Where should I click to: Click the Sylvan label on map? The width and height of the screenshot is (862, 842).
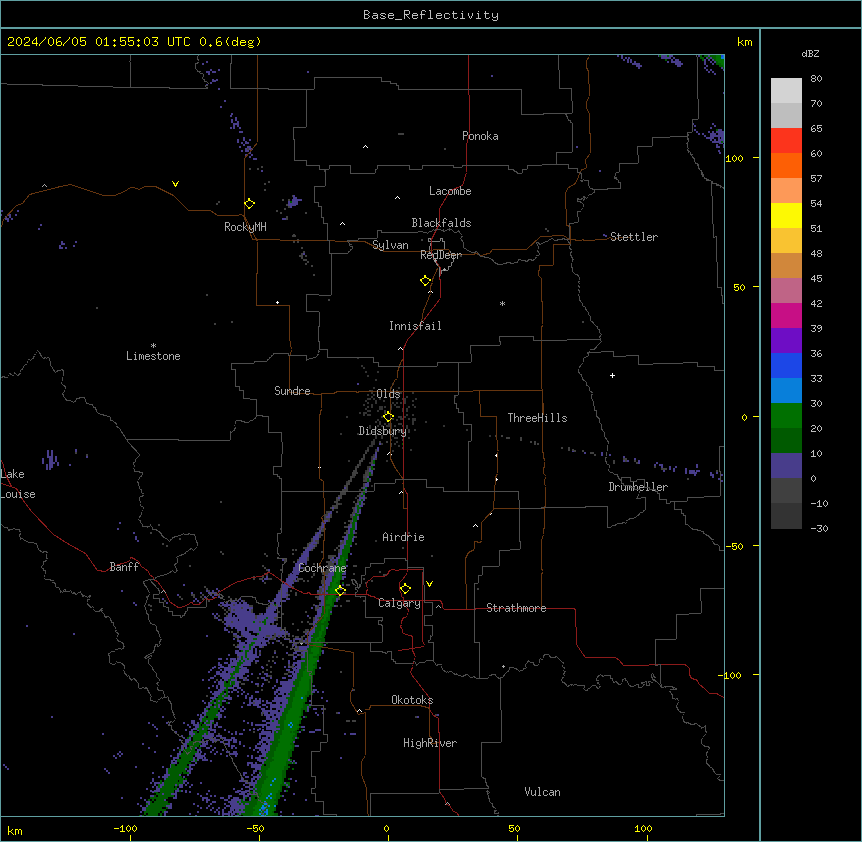(x=390, y=245)
